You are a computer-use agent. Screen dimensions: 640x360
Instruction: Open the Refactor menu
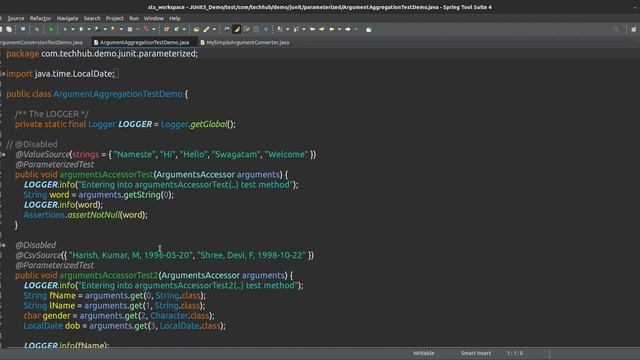click(40, 18)
